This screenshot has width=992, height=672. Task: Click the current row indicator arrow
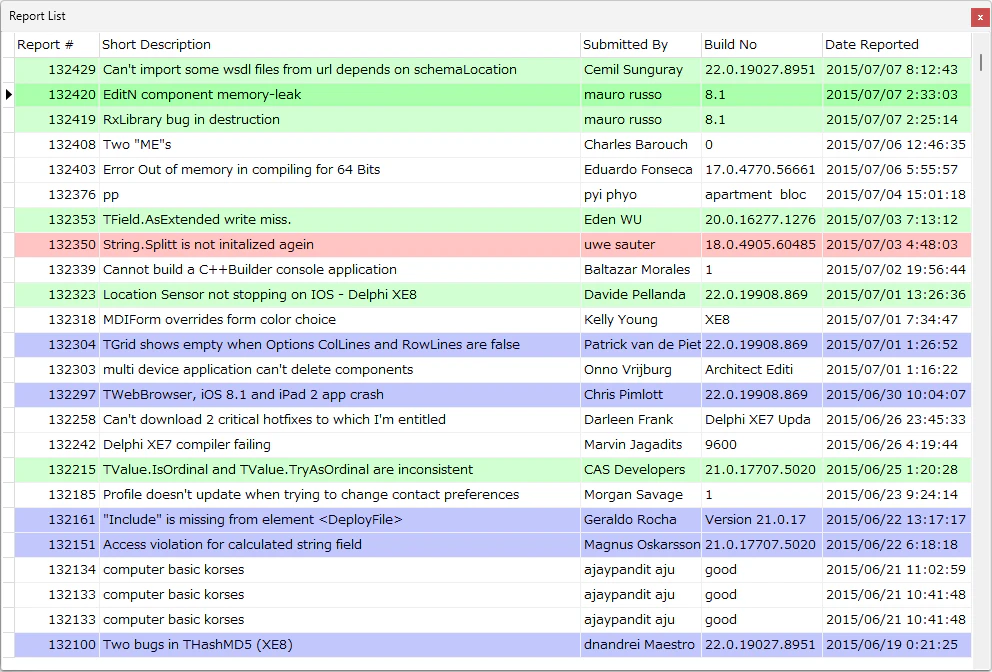point(8,95)
